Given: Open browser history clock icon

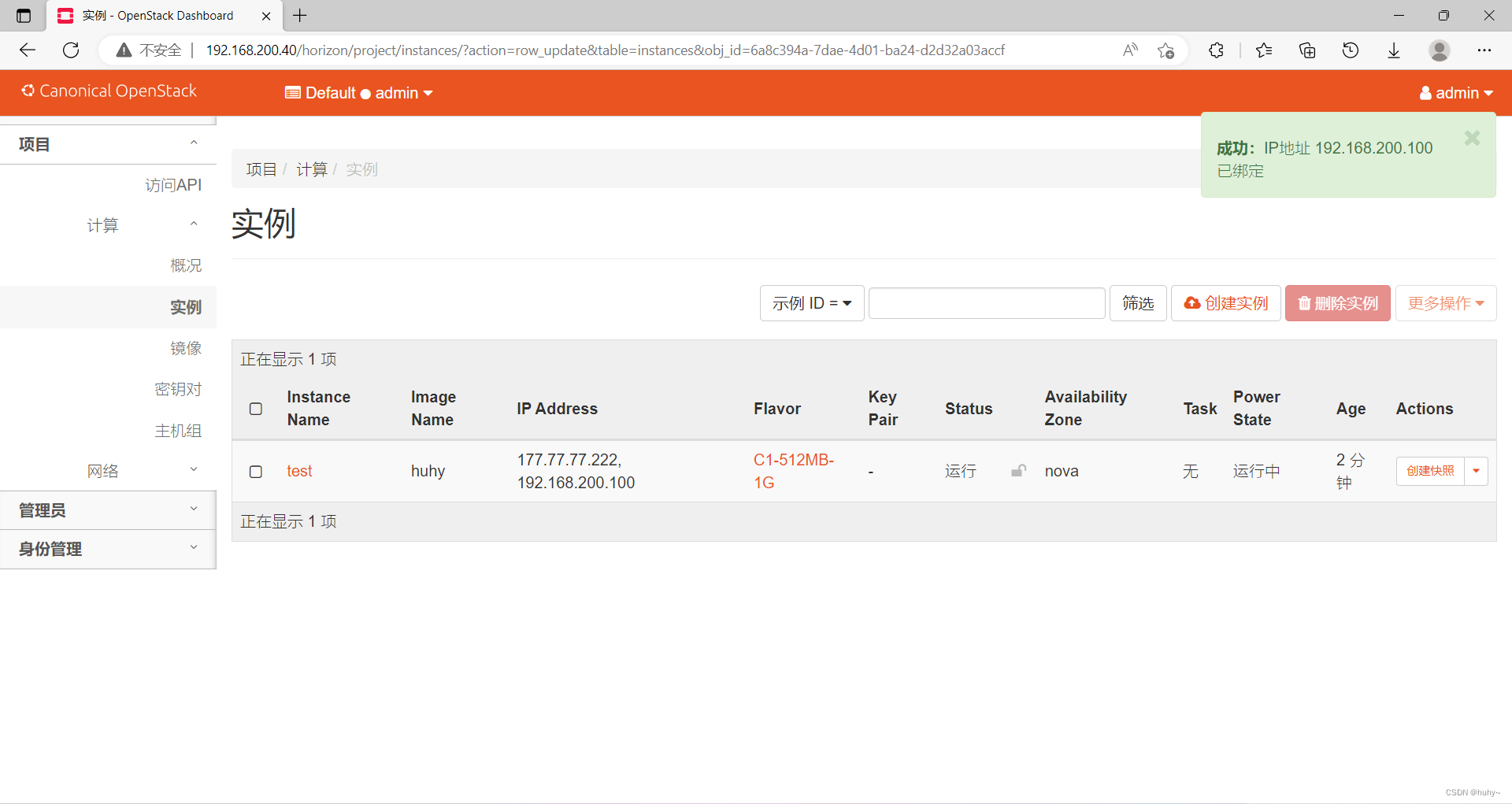Looking at the screenshot, I should [1351, 50].
